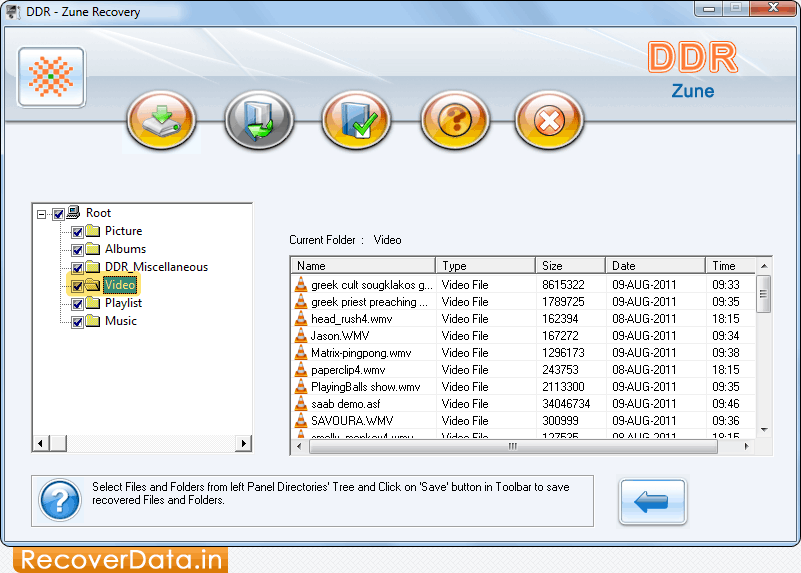Select file name saab demo.asf
The width and height of the screenshot is (801, 573).
(x=345, y=403)
